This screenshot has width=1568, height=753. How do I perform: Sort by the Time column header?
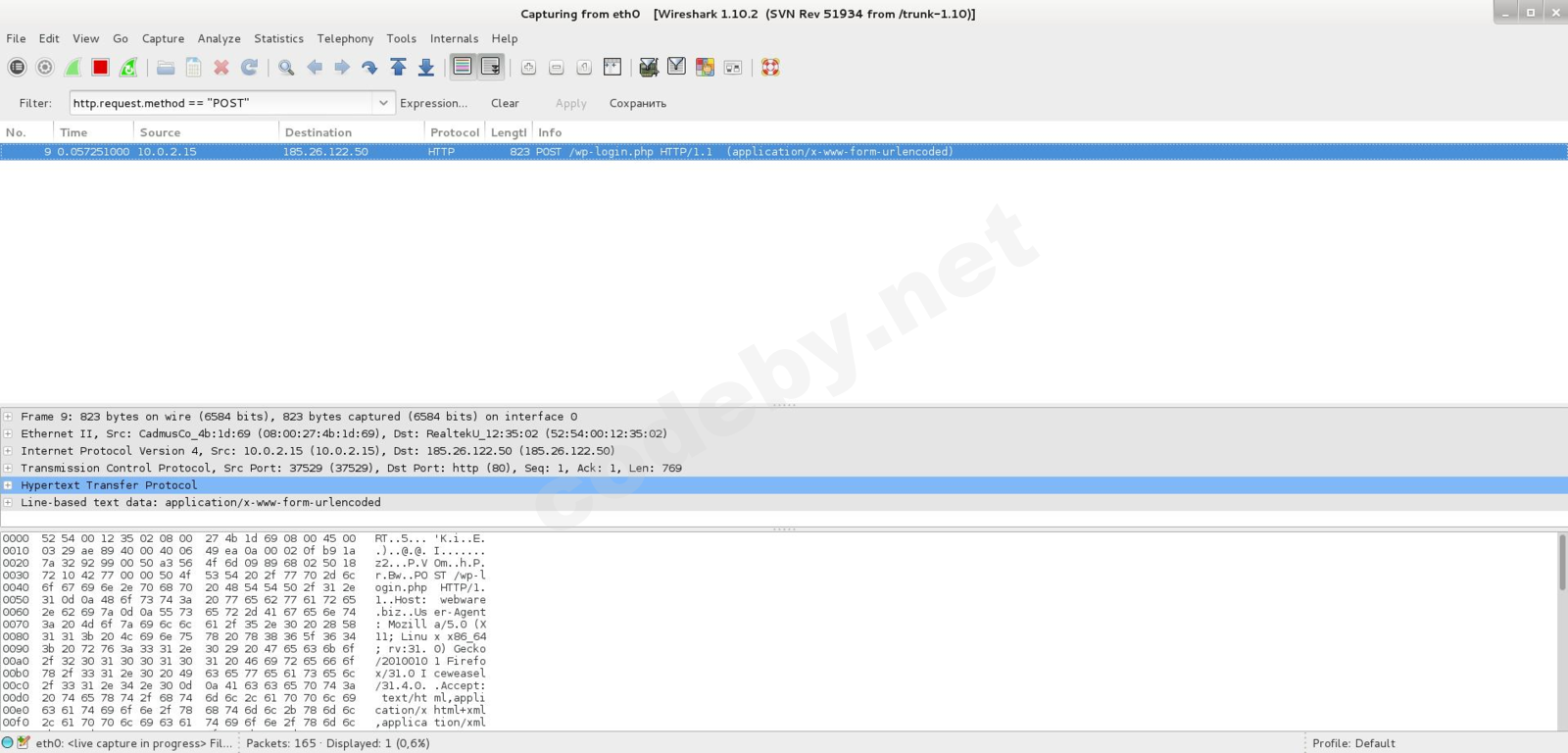pos(94,132)
